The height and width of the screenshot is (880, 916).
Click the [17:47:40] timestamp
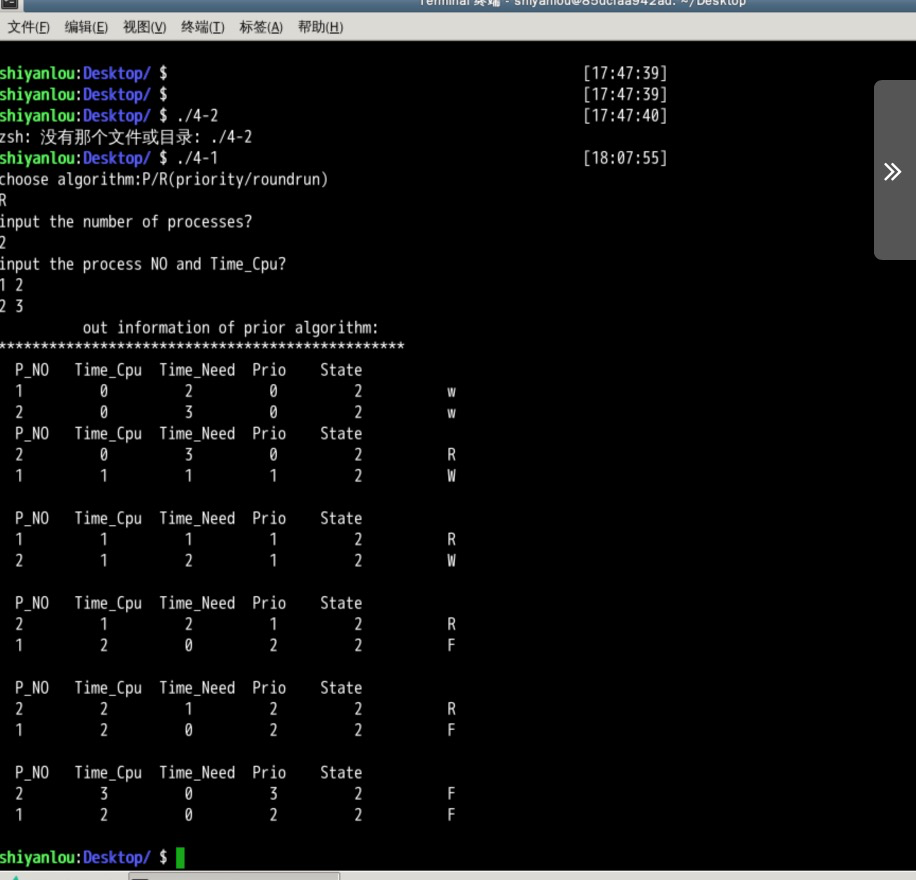pyautogui.click(x=624, y=116)
